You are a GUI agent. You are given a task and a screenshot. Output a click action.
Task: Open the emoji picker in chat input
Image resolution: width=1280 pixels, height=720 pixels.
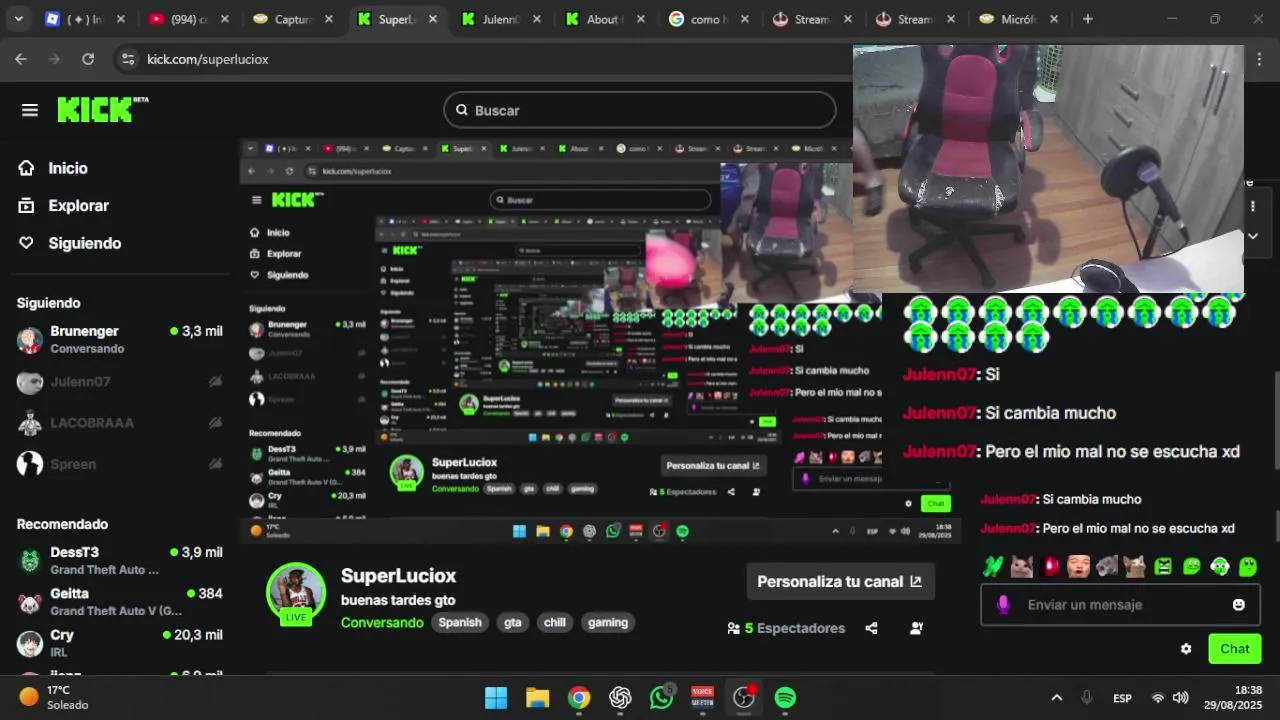(x=1239, y=604)
